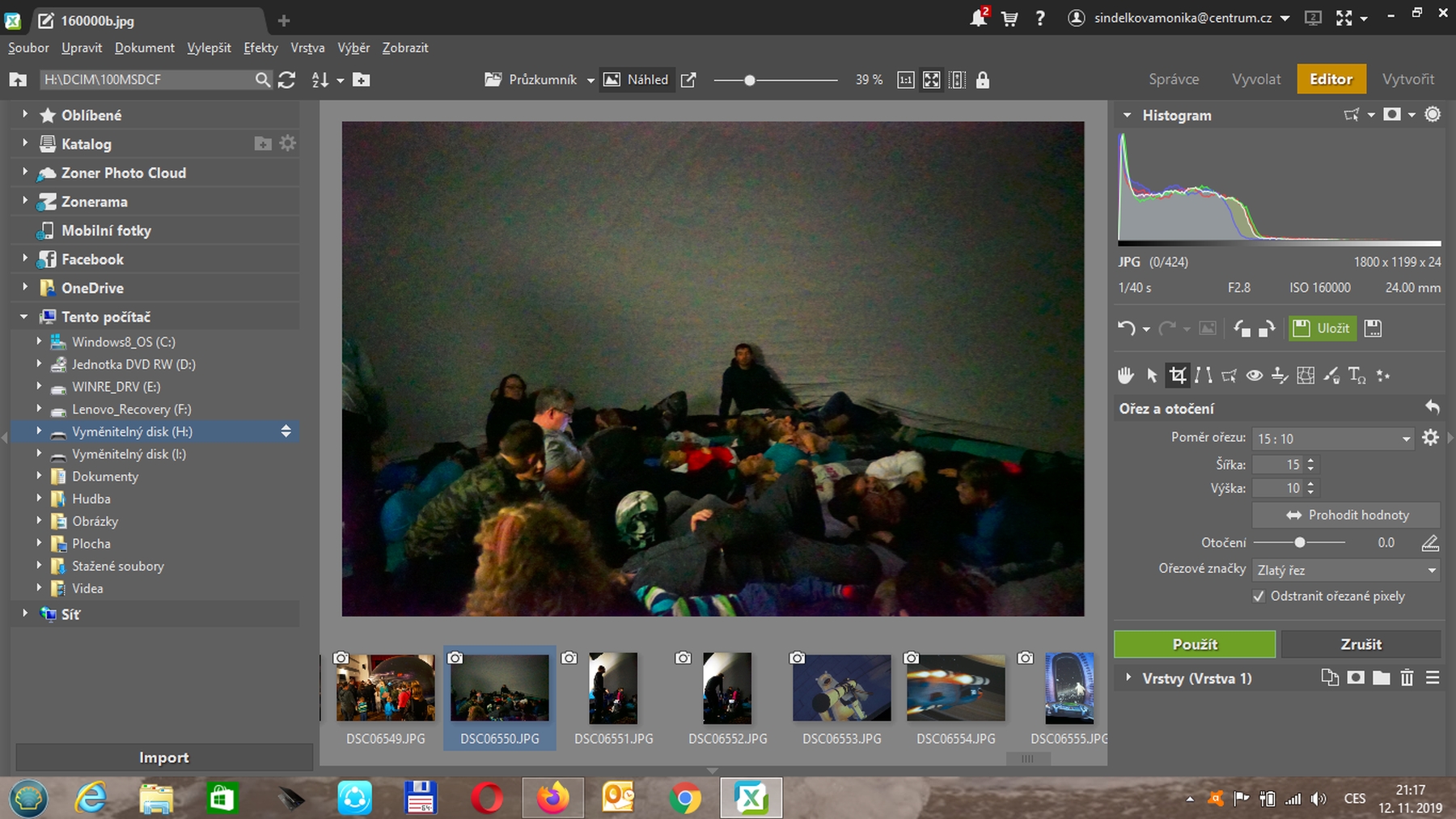Viewport: 1456px width, 819px height.
Task: Toggle 'Odstranit ořezané pixely' checkbox
Action: pyautogui.click(x=1259, y=596)
